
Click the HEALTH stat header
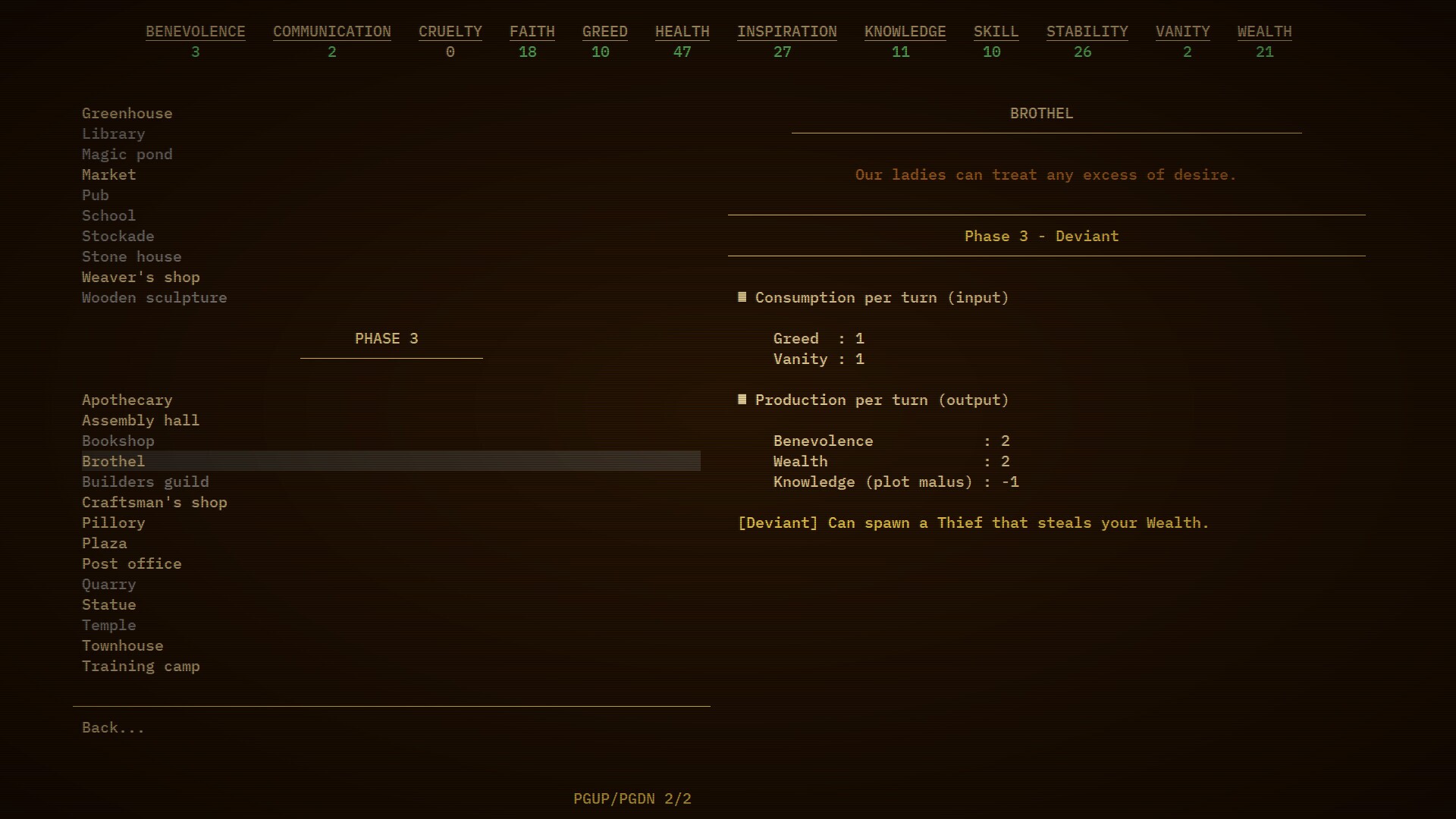682,31
